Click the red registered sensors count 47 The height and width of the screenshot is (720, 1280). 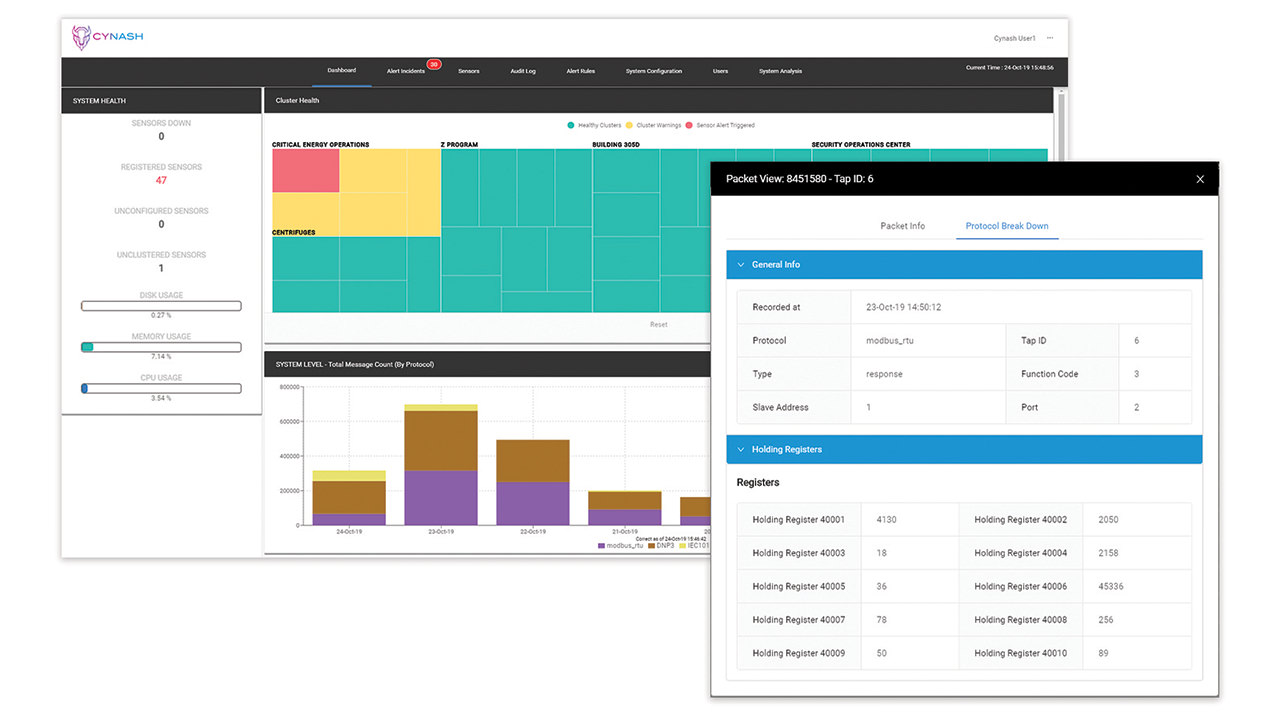click(161, 181)
